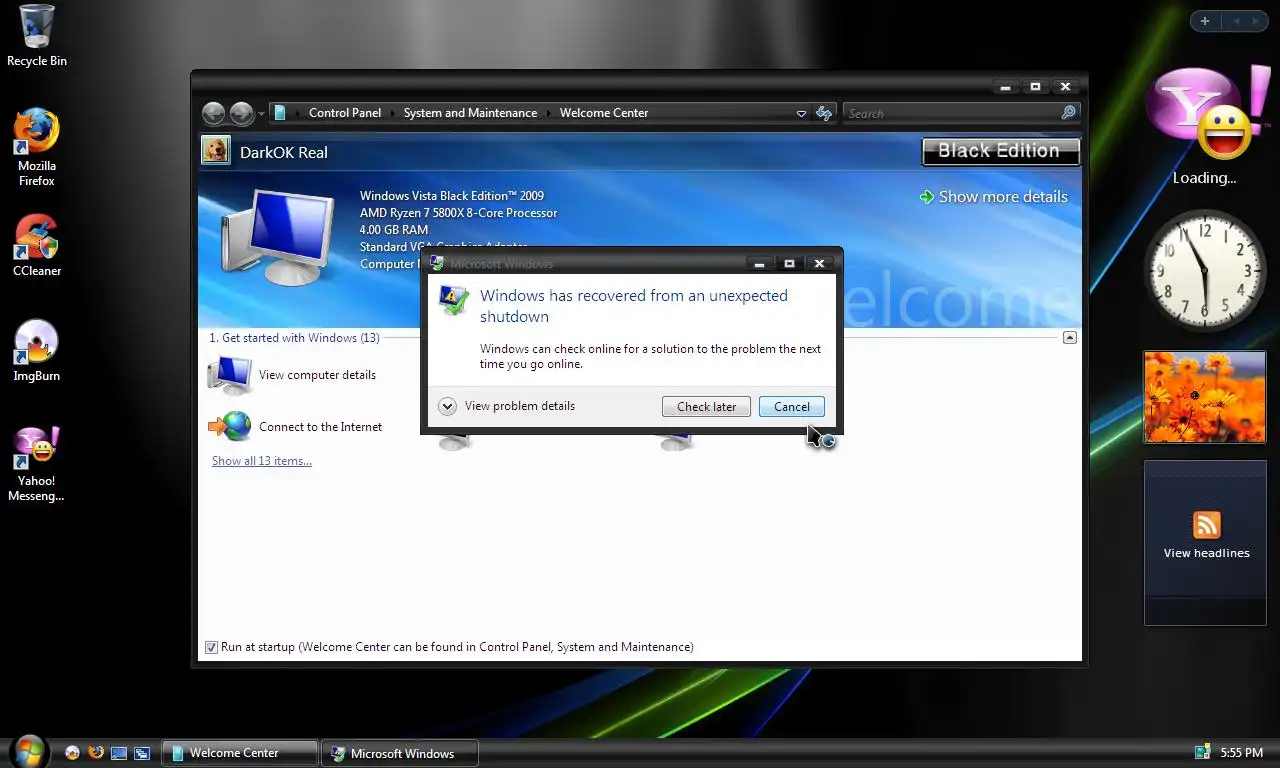
Task: Click the shield icon in the recovery dialog
Action: (454, 300)
